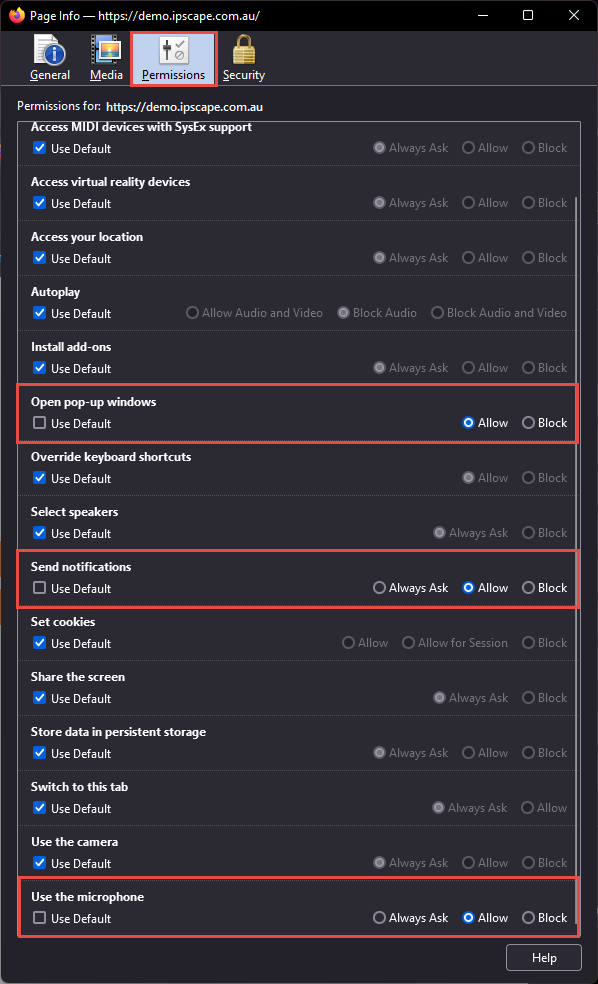
Task: Check Use Default for Open pop-up windows
Action: click(x=40, y=423)
